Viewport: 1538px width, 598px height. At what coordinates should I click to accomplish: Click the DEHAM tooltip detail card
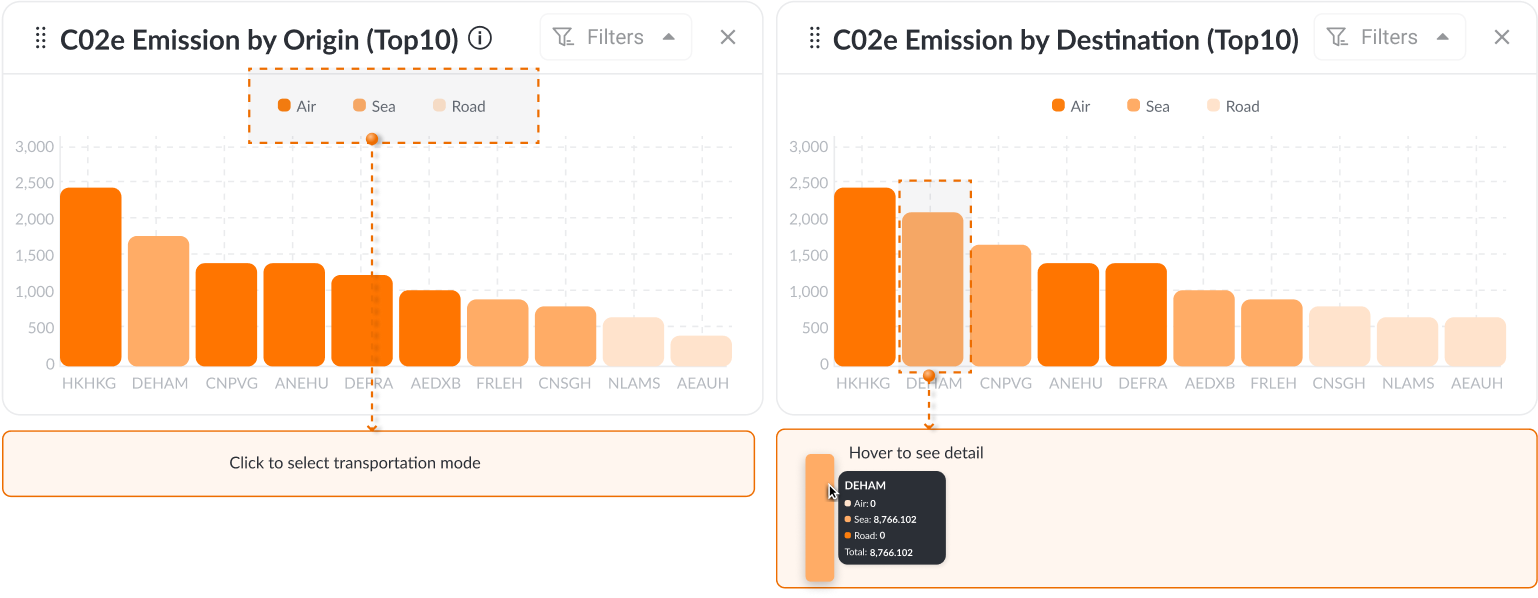point(891,517)
